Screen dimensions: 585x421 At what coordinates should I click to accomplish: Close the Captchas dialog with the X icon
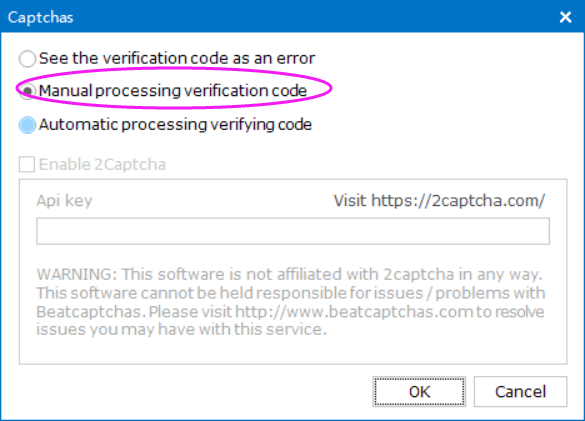565,17
